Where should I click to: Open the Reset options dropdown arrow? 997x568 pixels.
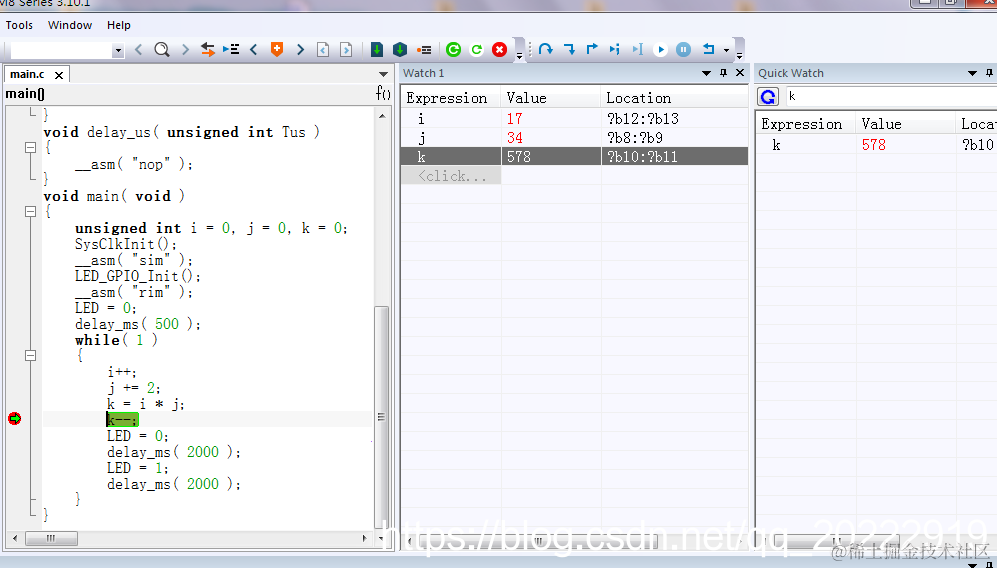(726, 50)
